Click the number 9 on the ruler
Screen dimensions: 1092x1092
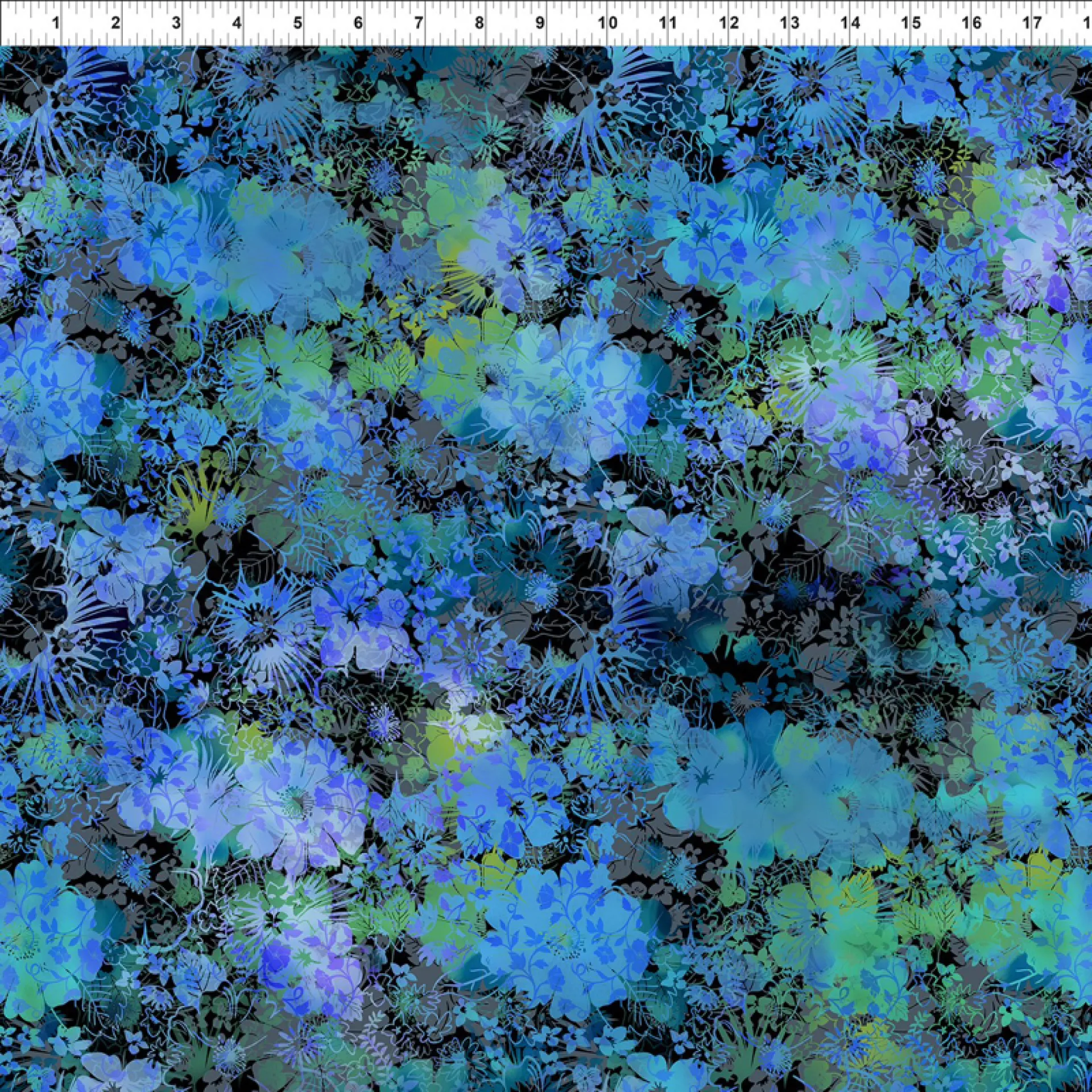539,23
